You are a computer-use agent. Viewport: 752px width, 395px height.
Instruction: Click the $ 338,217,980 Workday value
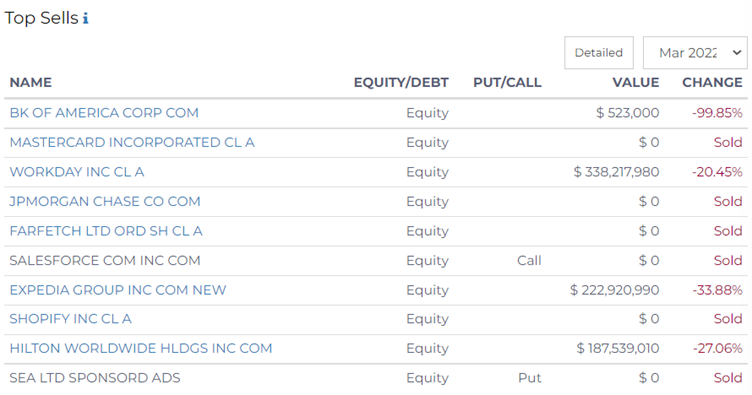(616, 172)
